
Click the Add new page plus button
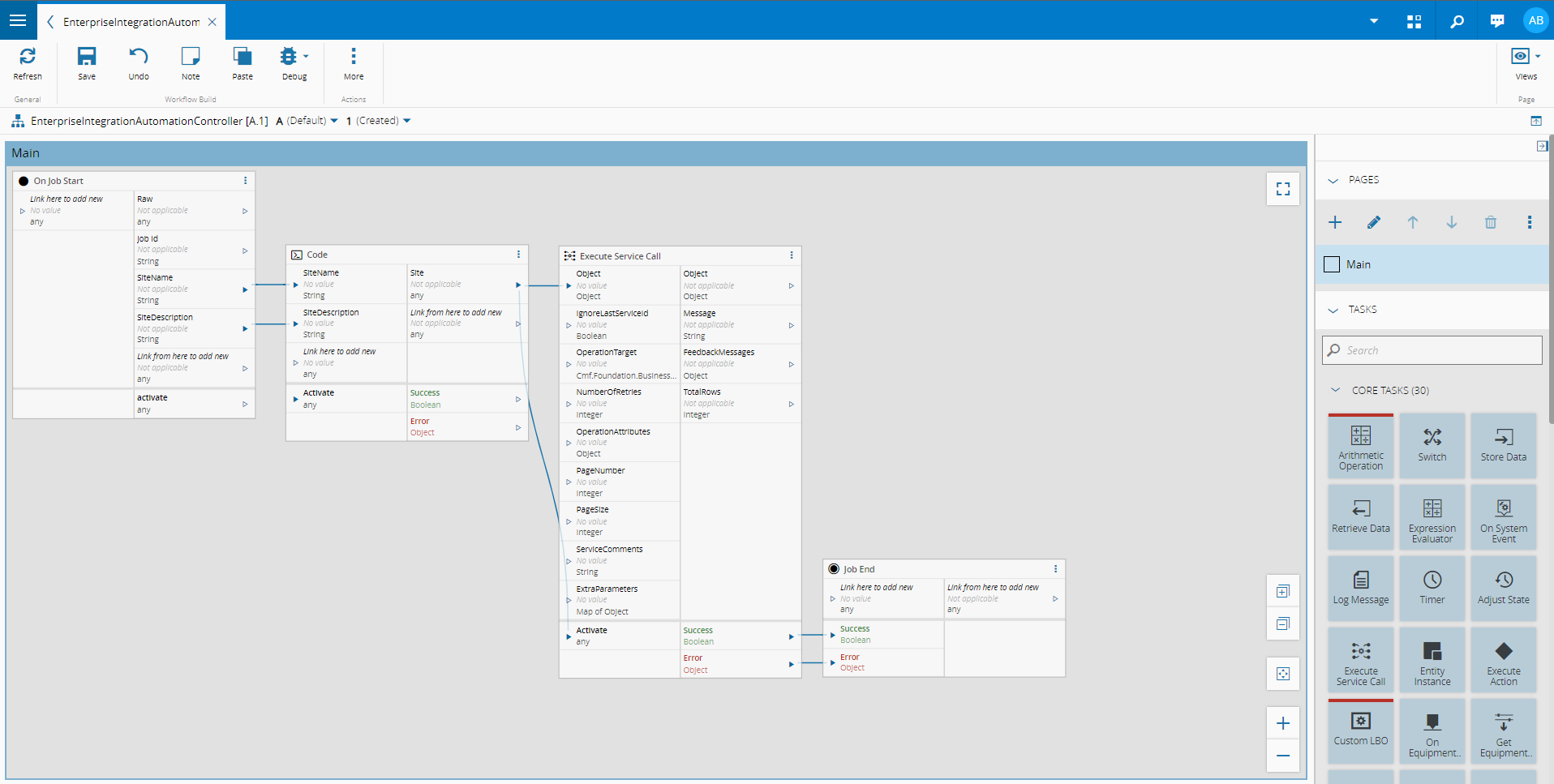tap(1334, 222)
